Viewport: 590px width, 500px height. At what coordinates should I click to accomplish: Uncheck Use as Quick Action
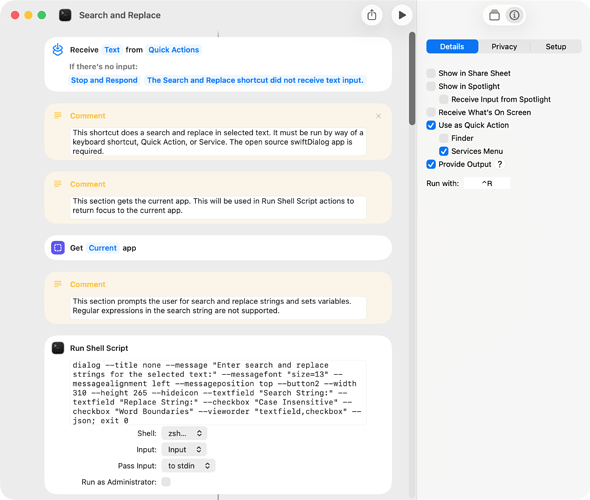coord(431,125)
